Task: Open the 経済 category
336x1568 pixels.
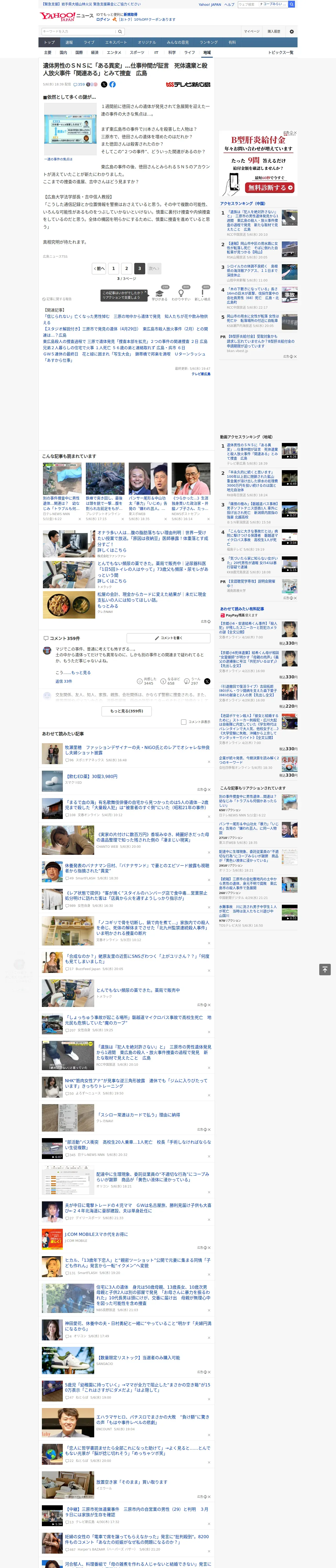Action: pyautogui.click(x=94, y=52)
